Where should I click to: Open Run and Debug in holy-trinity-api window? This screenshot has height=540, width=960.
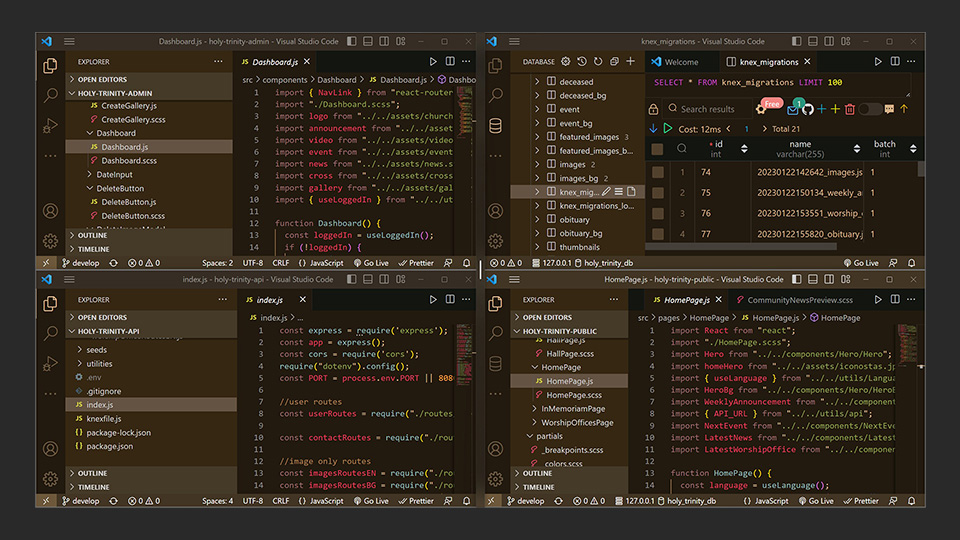point(50,364)
